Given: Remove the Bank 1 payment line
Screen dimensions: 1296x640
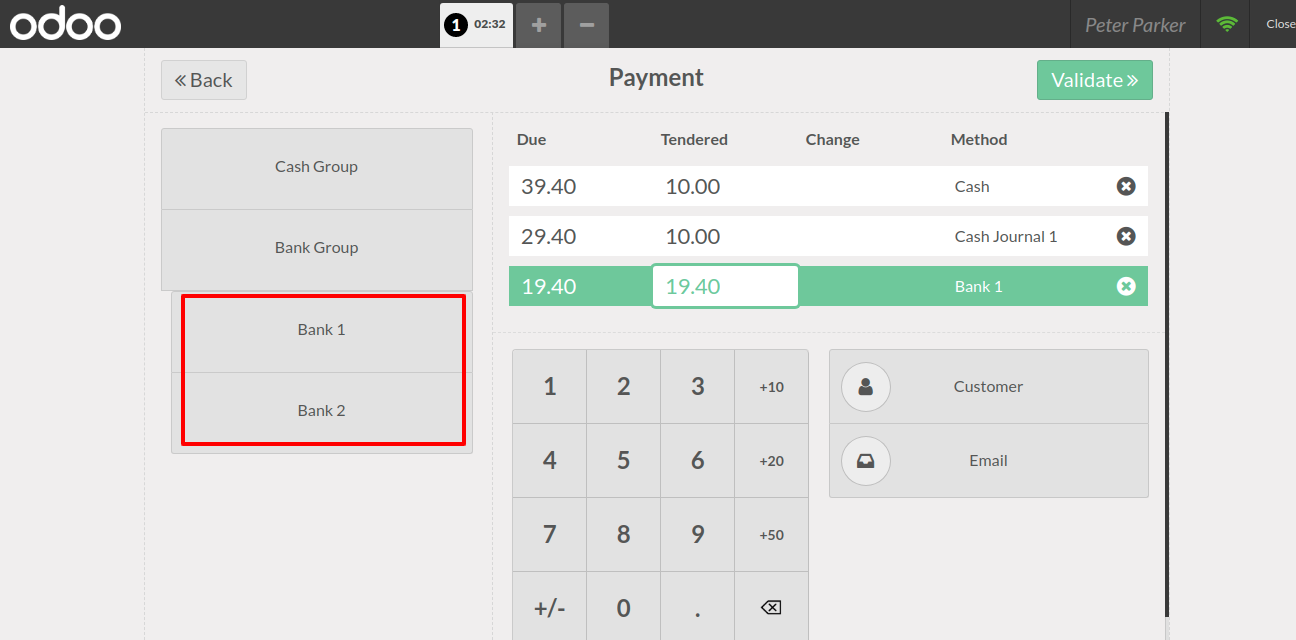Looking at the screenshot, I should [x=1126, y=286].
